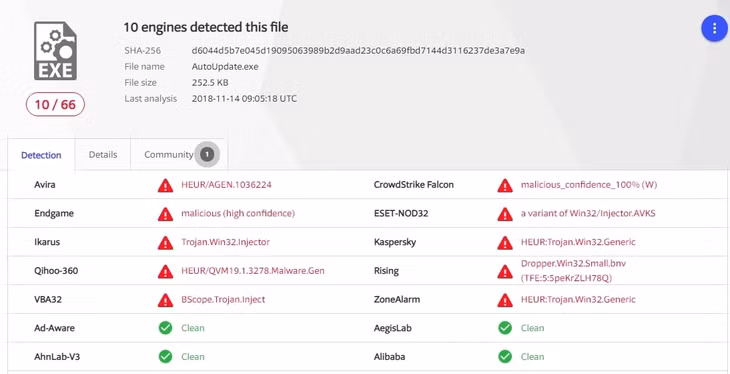The height and width of the screenshot is (374, 730).
Task: Click the green check icon for AegisLab
Action: [x=505, y=328]
